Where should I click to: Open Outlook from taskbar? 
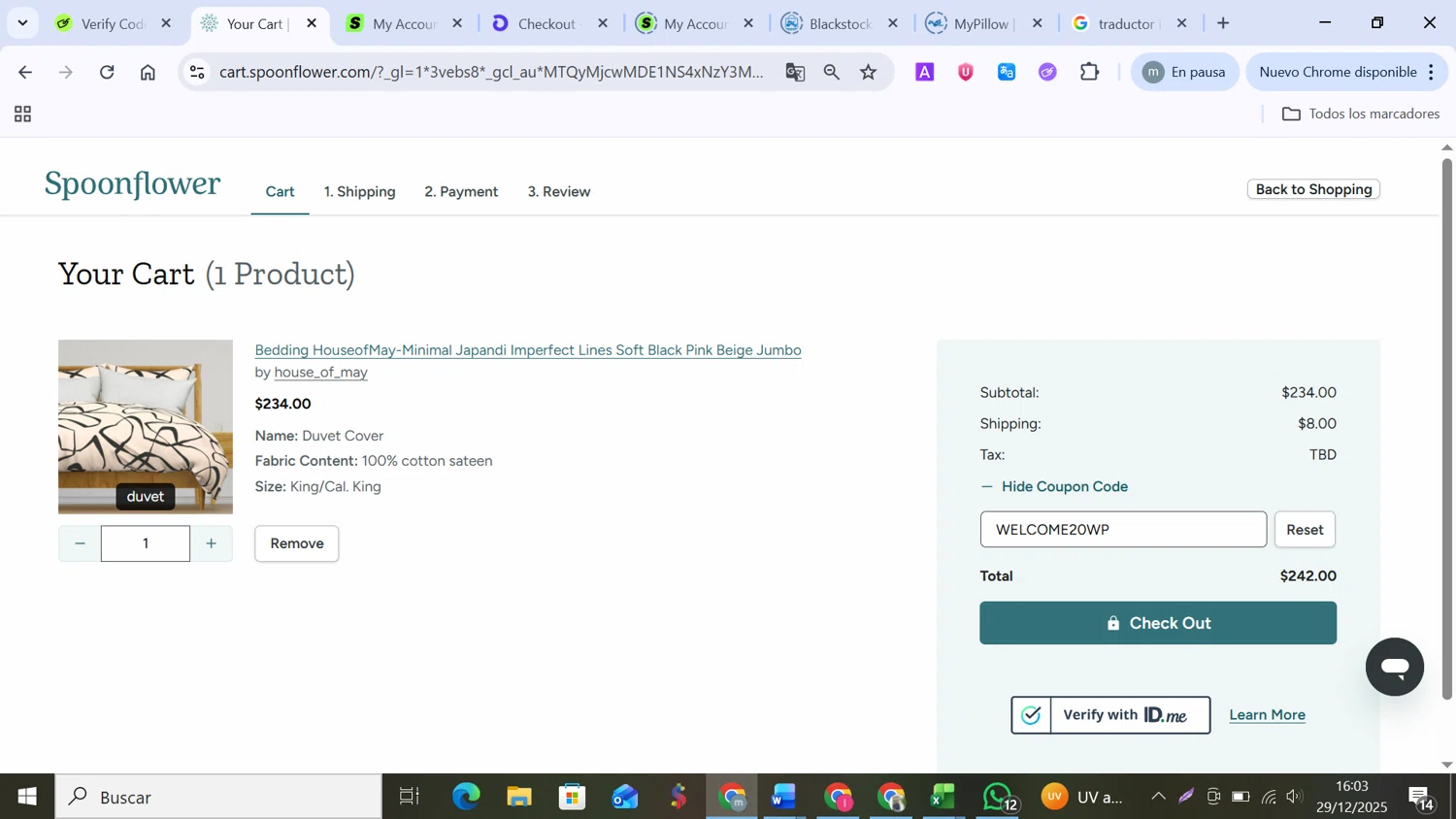coord(626,797)
